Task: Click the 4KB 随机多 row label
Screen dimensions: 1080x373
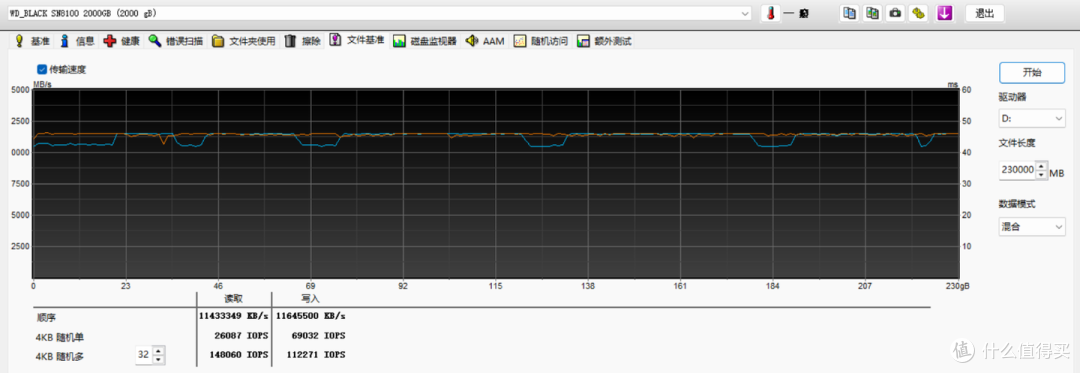Action: tap(60, 356)
